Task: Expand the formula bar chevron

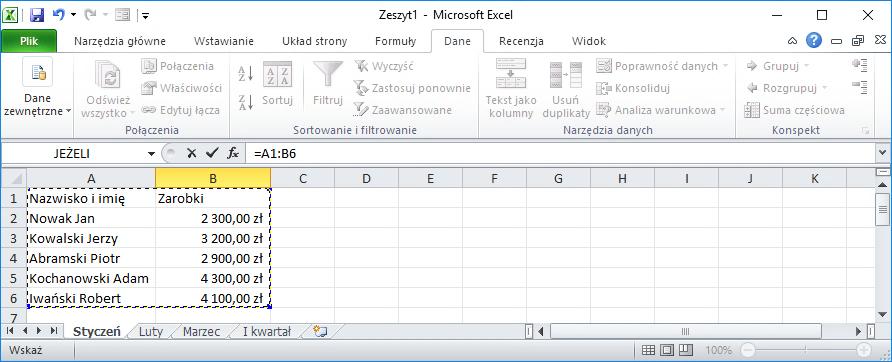Action: coord(882,153)
